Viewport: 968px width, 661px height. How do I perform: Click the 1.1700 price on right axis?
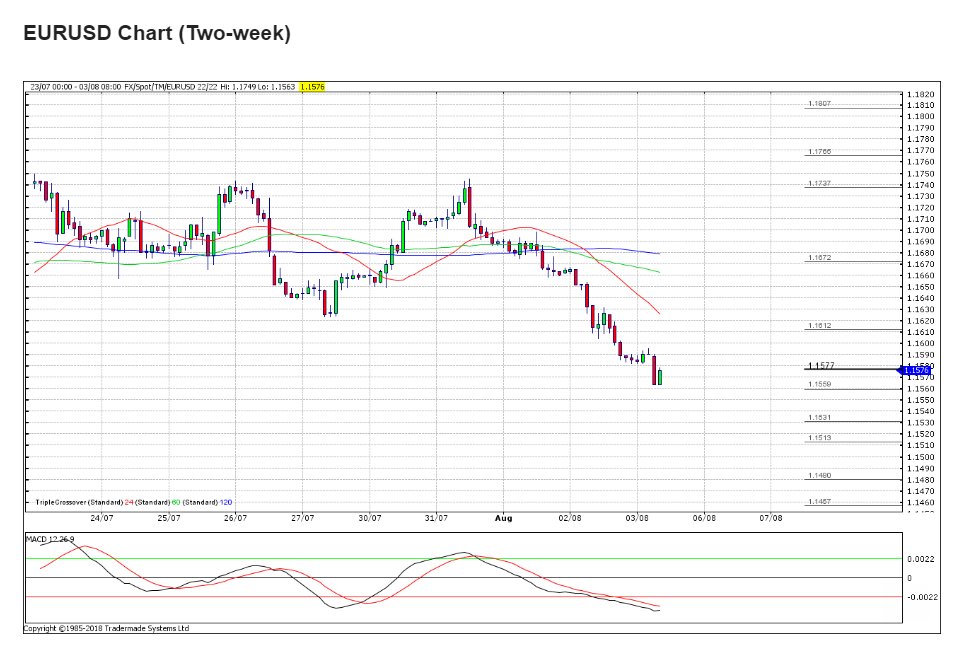(x=920, y=230)
